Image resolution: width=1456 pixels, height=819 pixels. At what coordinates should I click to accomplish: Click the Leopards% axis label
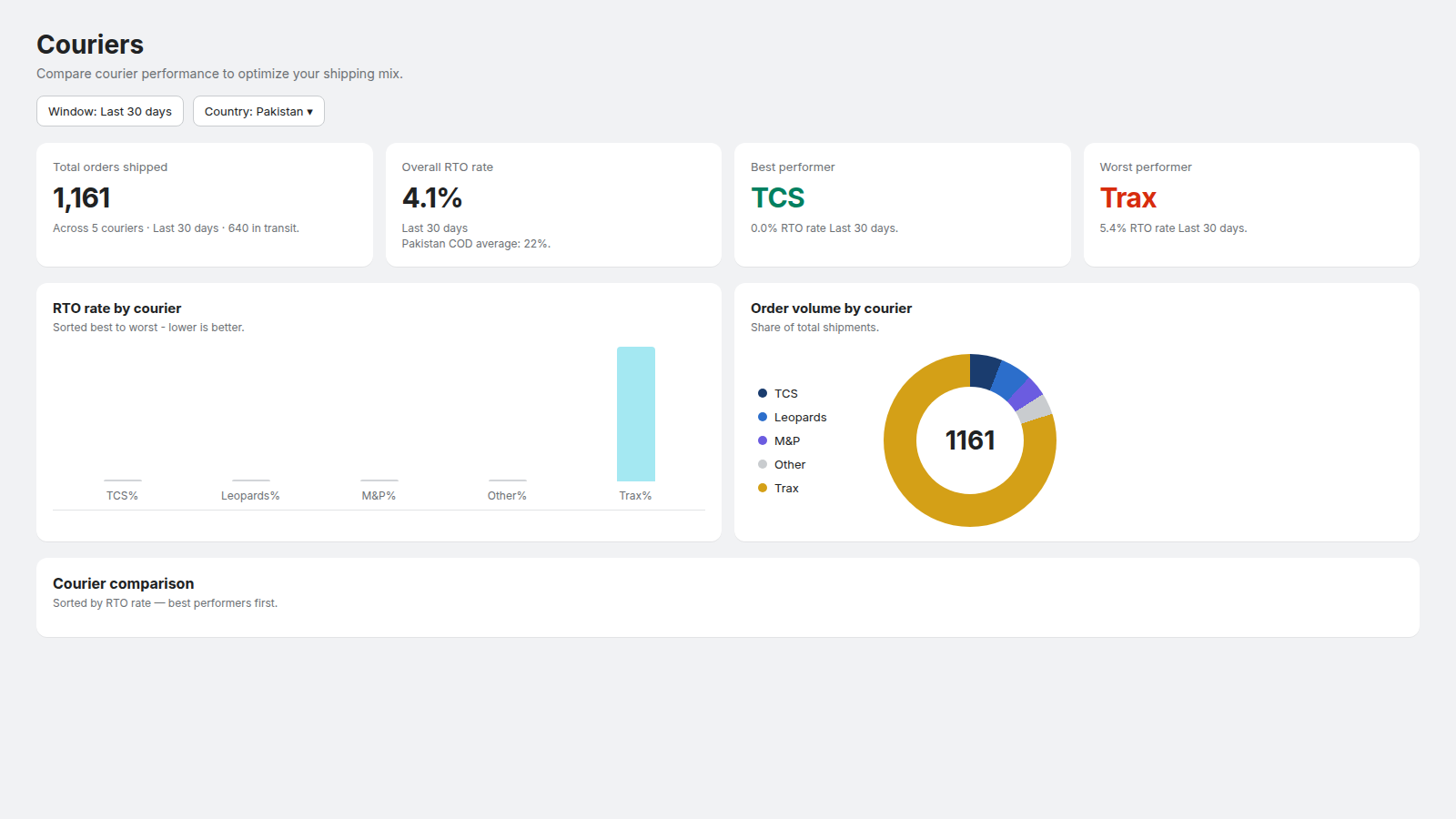tap(250, 496)
